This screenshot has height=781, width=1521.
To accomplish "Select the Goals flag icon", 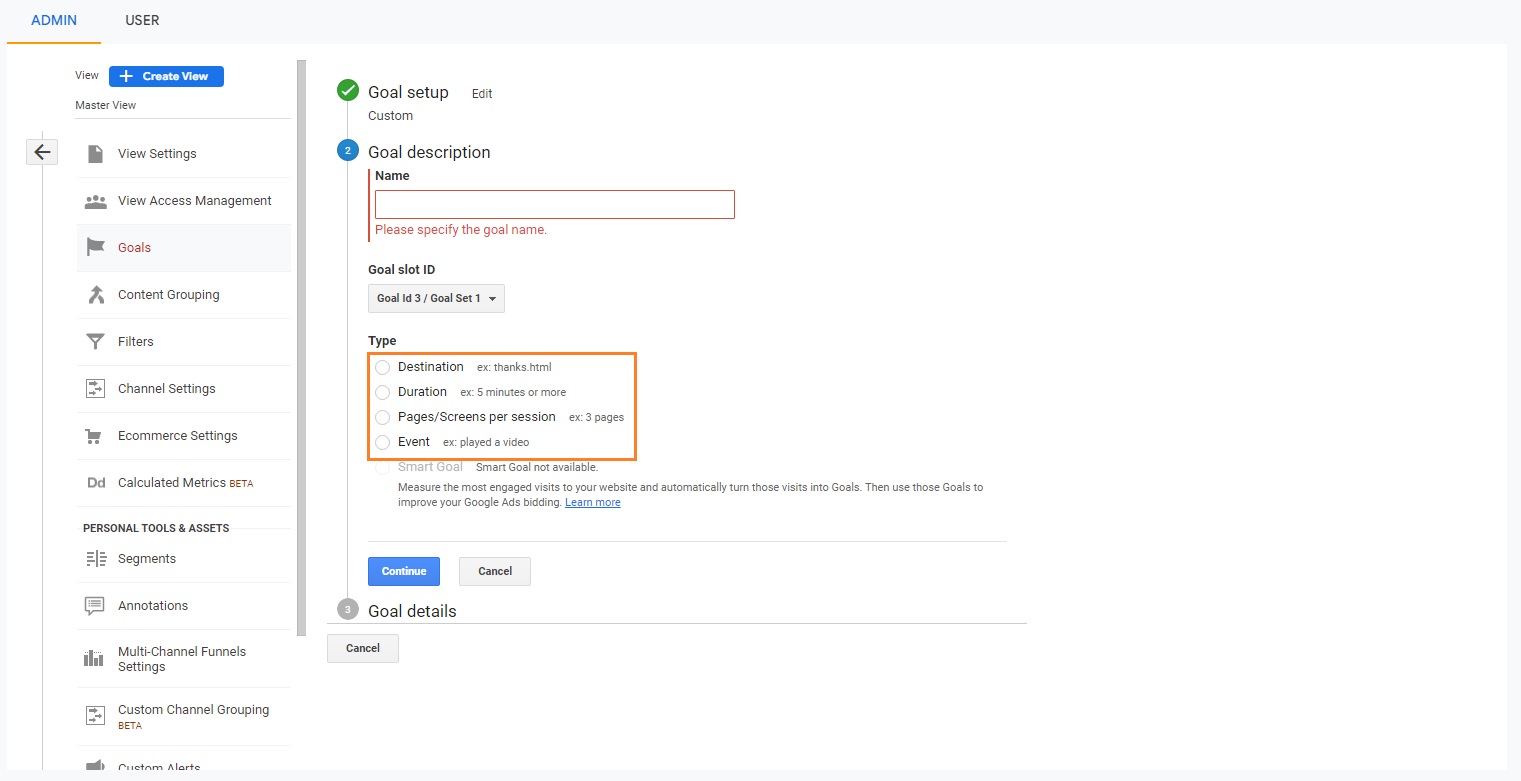I will click(x=95, y=248).
